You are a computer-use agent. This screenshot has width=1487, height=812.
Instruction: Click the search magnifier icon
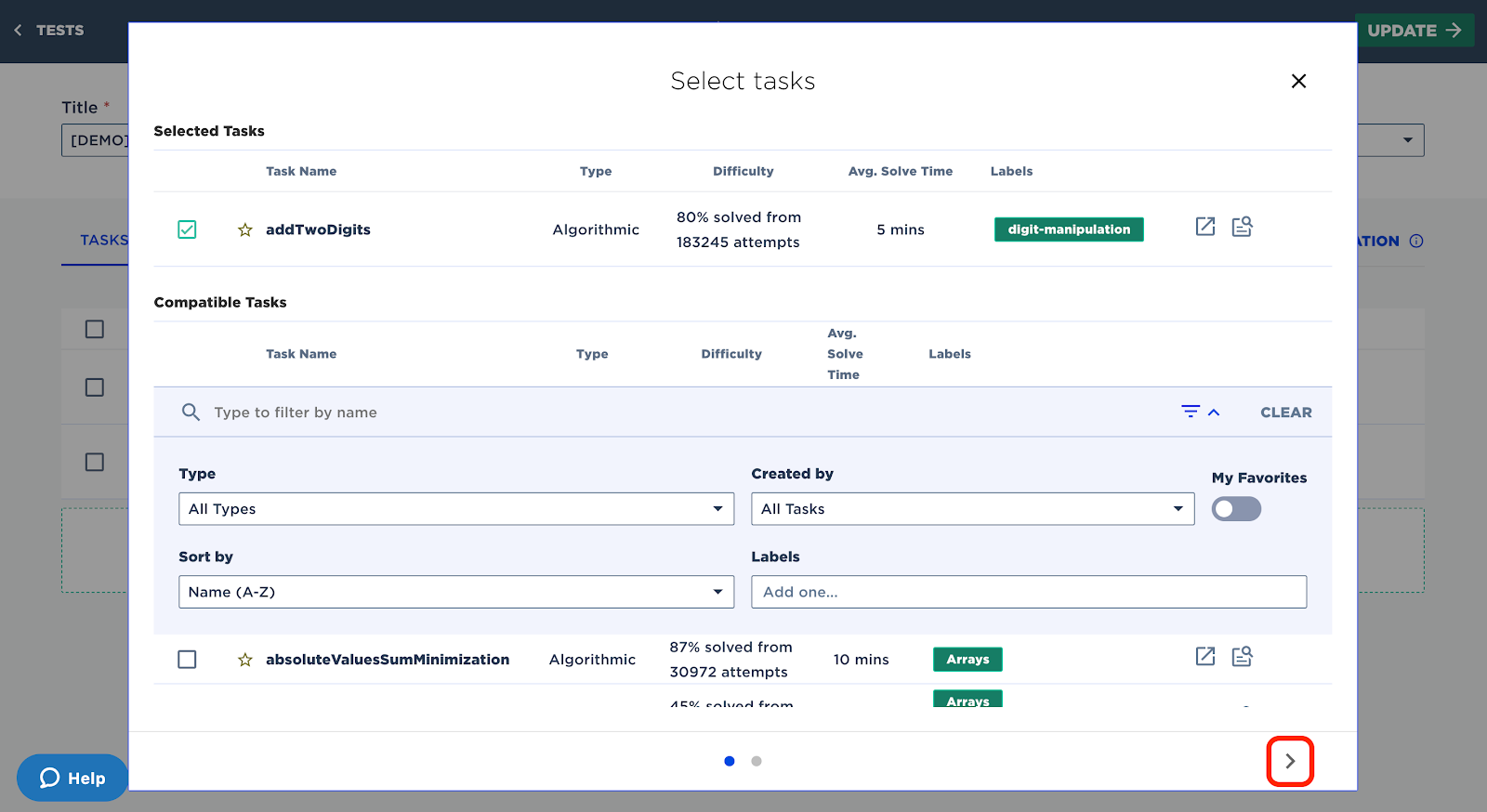(x=191, y=412)
